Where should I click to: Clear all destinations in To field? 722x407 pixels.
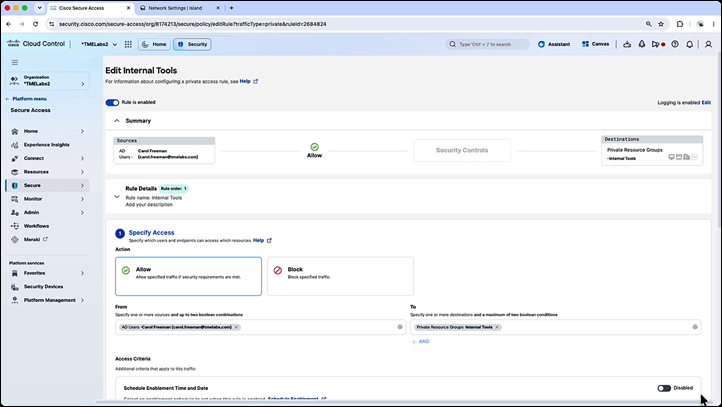coord(695,327)
